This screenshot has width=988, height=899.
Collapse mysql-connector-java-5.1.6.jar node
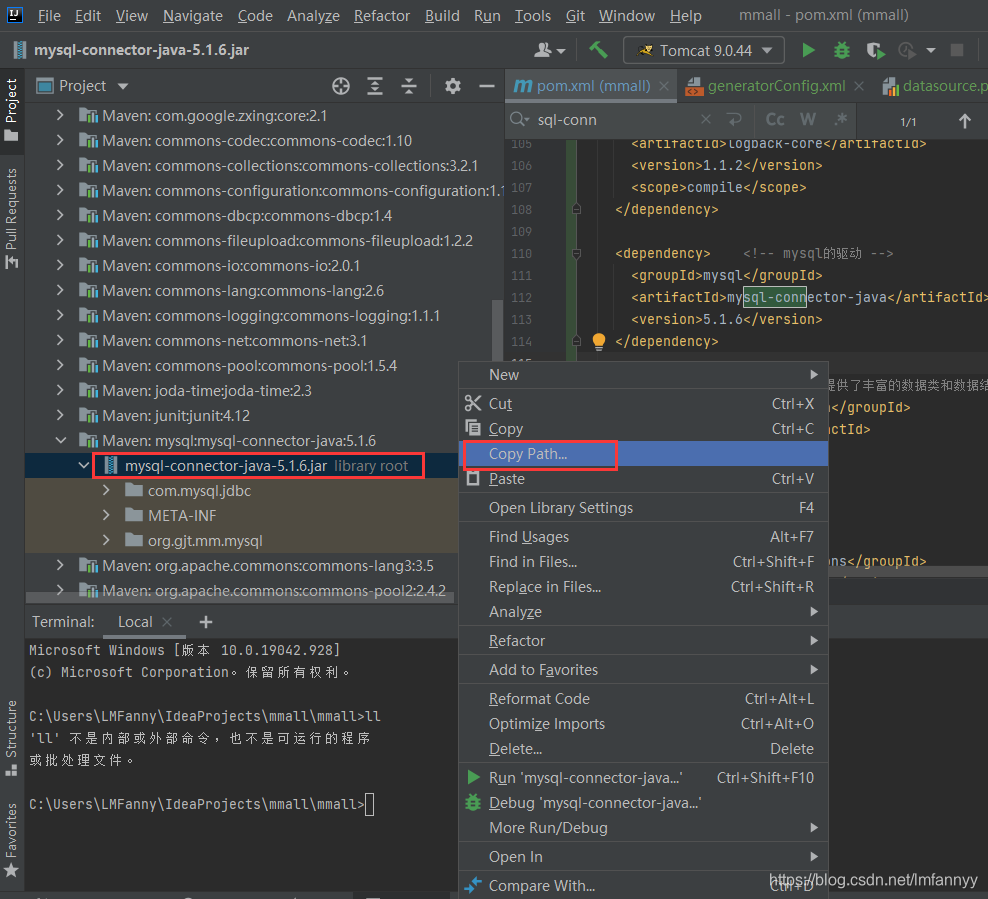tap(83, 466)
